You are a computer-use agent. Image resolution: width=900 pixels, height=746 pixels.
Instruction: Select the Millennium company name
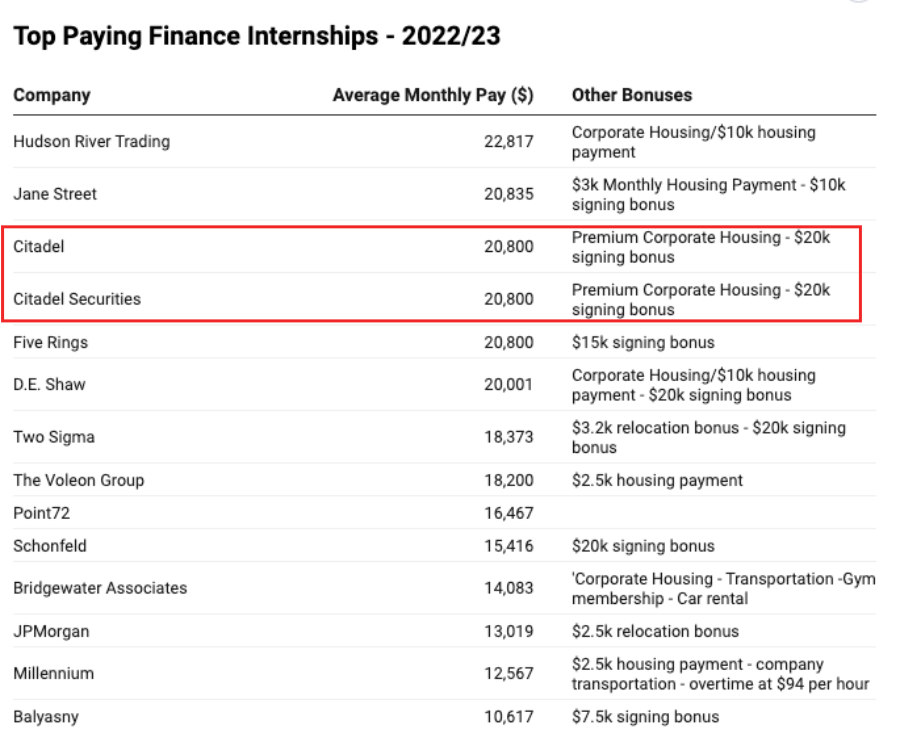tap(53, 673)
